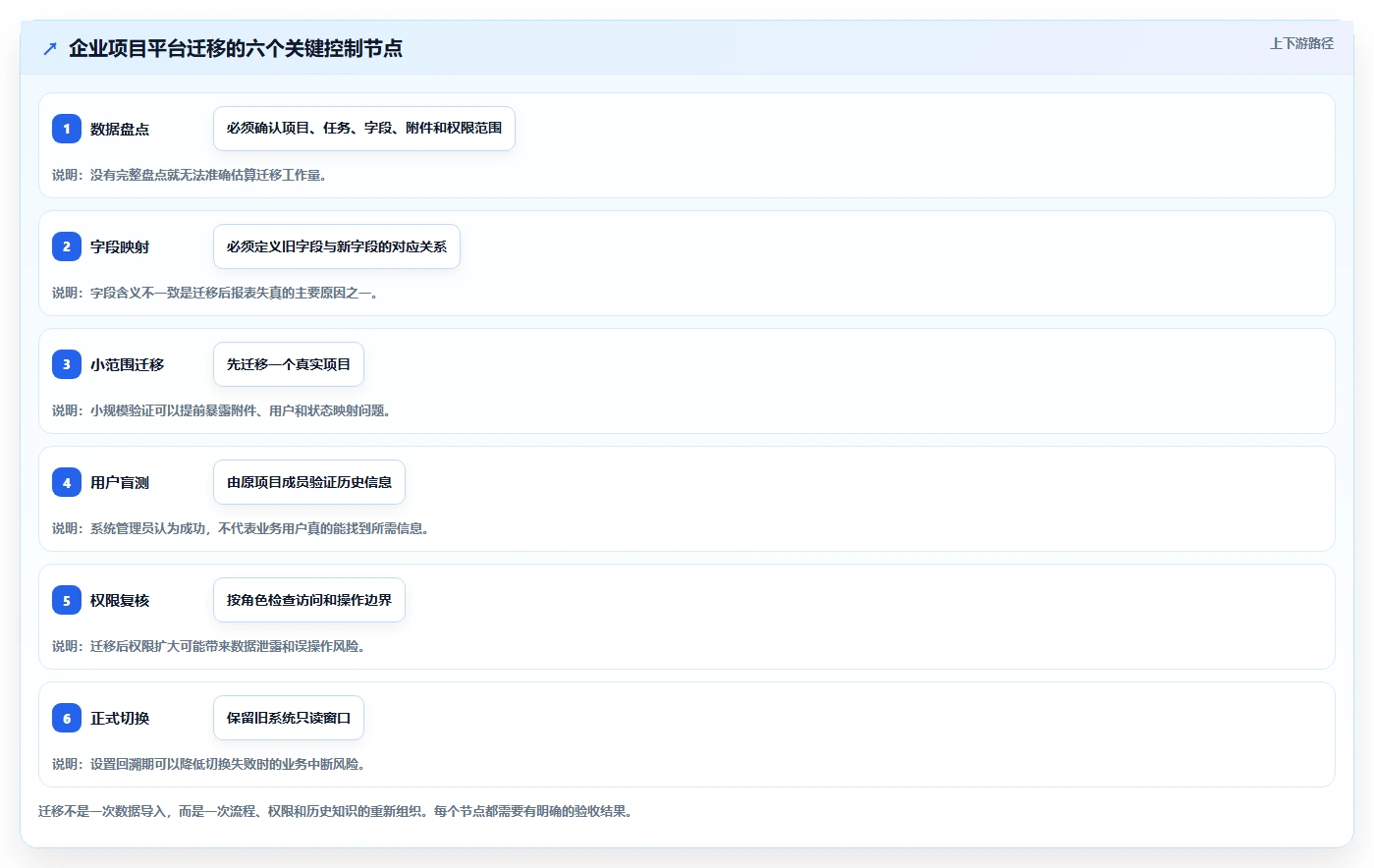The height and width of the screenshot is (868, 1374).
Task: Click the 必须确认项目、任务、字段、附件和权限范围 chip
Action: pyautogui.click(x=364, y=129)
